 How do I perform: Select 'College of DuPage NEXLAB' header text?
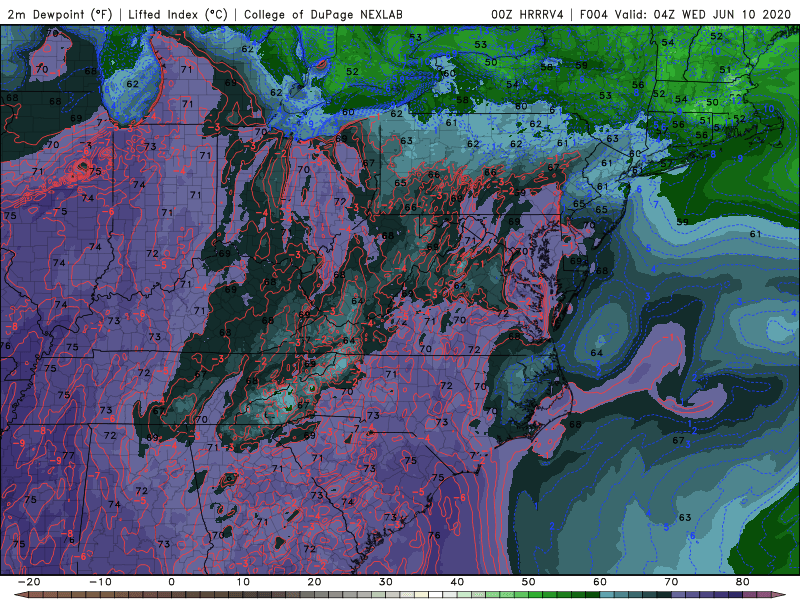[x=323, y=14]
